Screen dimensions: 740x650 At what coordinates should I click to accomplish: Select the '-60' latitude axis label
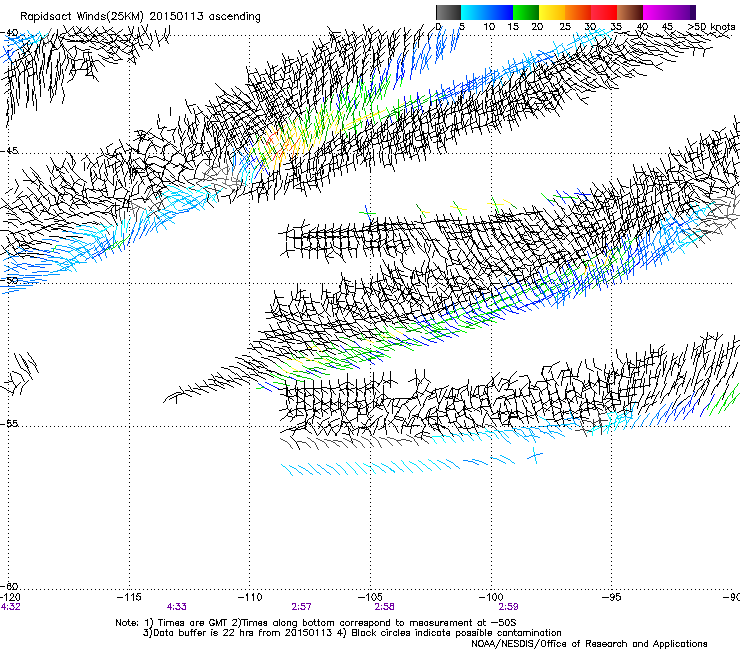(9, 586)
